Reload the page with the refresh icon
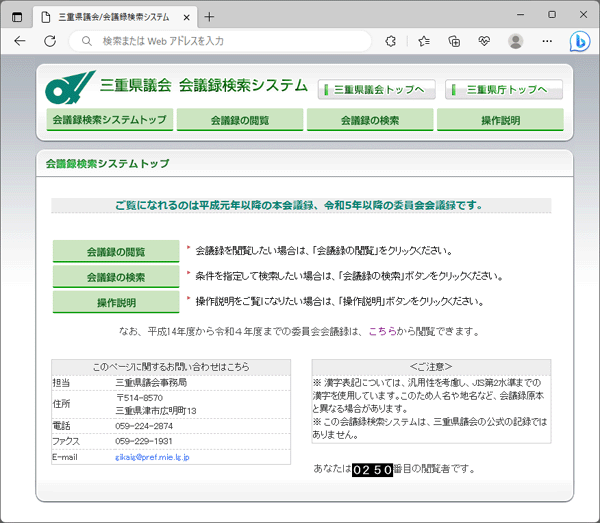The image size is (600, 523). click(50, 41)
